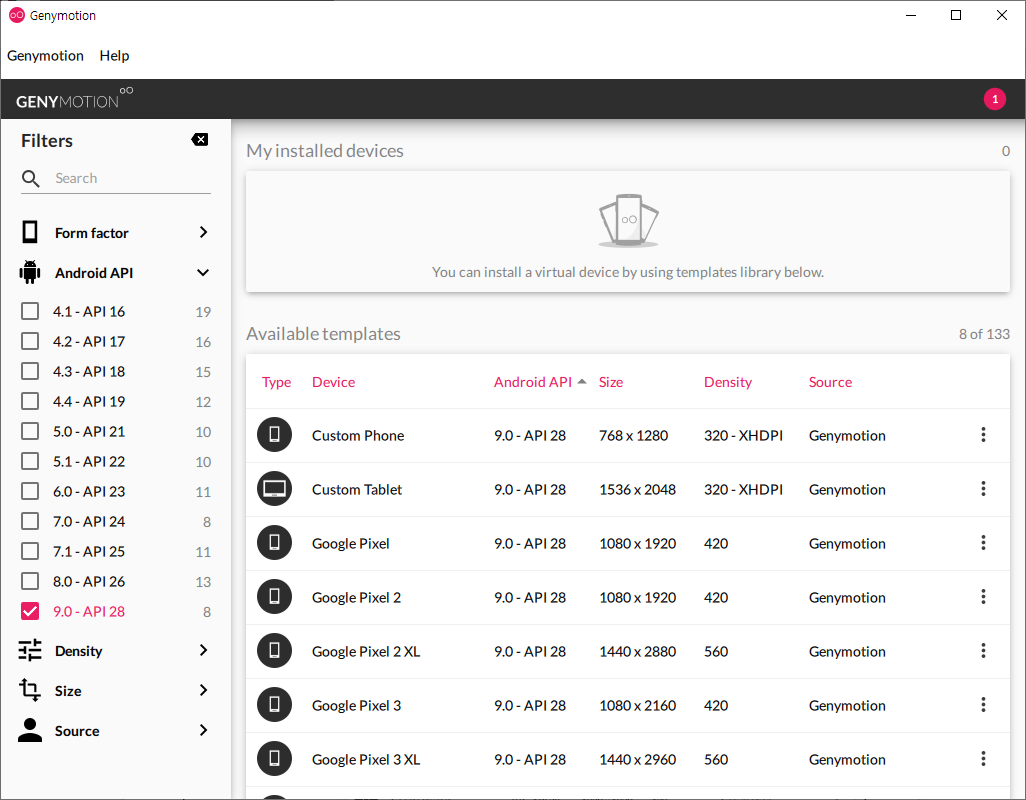Check the 8.0 - API 26 filter
The width and height of the screenshot is (1026, 800).
pos(30,581)
